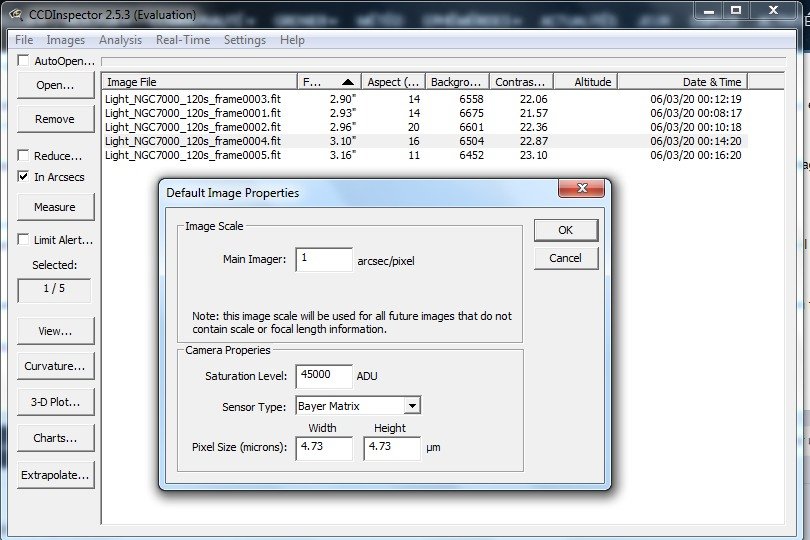Sort by the Backgro... column header
Image resolution: width=810 pixels, height=540 pixels.
pos(457,82)
